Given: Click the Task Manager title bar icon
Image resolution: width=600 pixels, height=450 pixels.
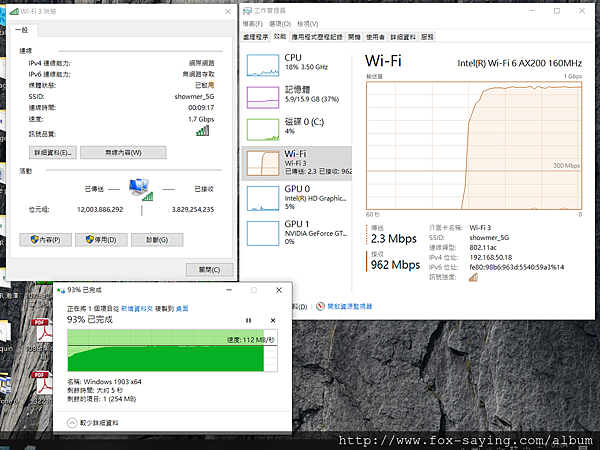Looking at the screenshot, I should click(248, 11).
